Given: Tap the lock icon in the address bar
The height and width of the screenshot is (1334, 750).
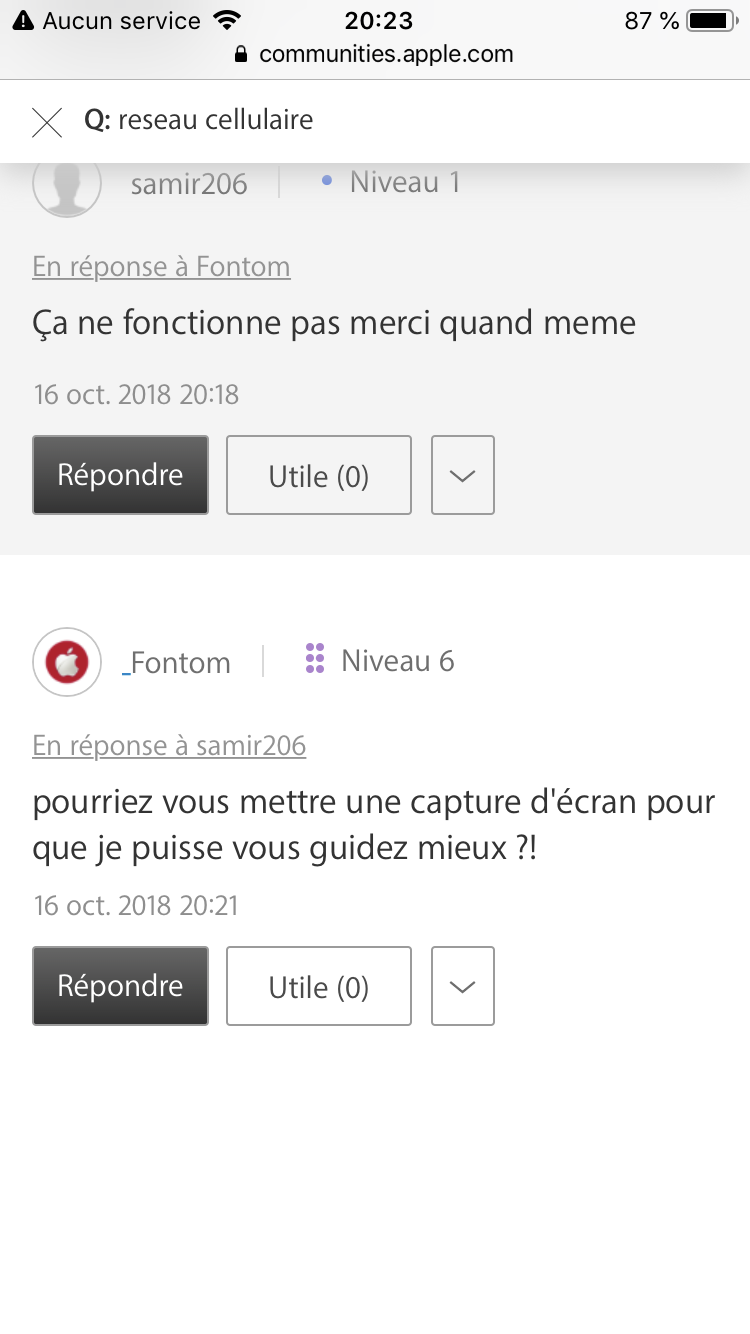Looking at the screenshot, I should 240,54.
